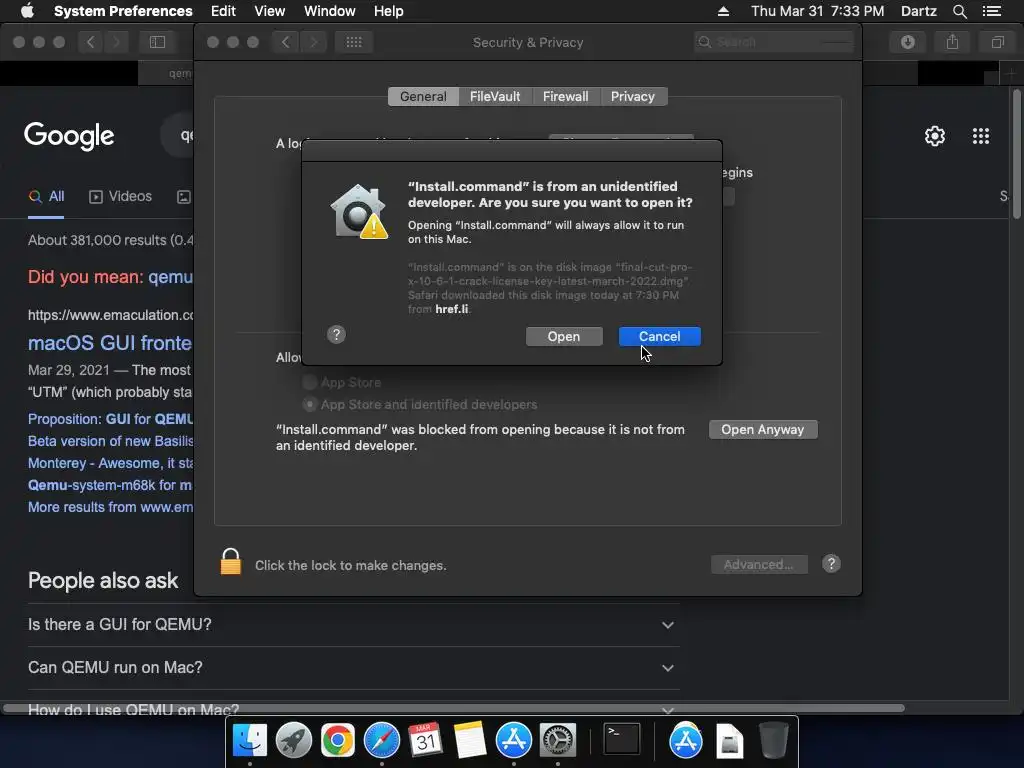The width and height of the screenshot is (1024, 768).
Task: Open 'Monterey - Awesome' sublink
Action: [110, 463]
